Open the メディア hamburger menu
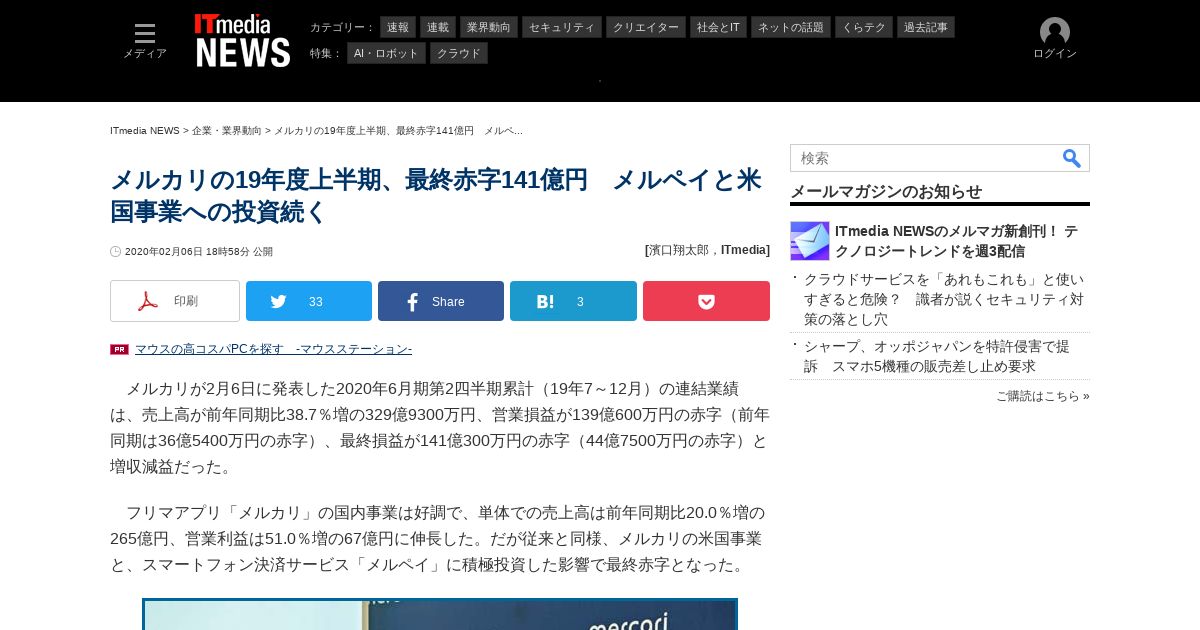 (x=145, y=41)
